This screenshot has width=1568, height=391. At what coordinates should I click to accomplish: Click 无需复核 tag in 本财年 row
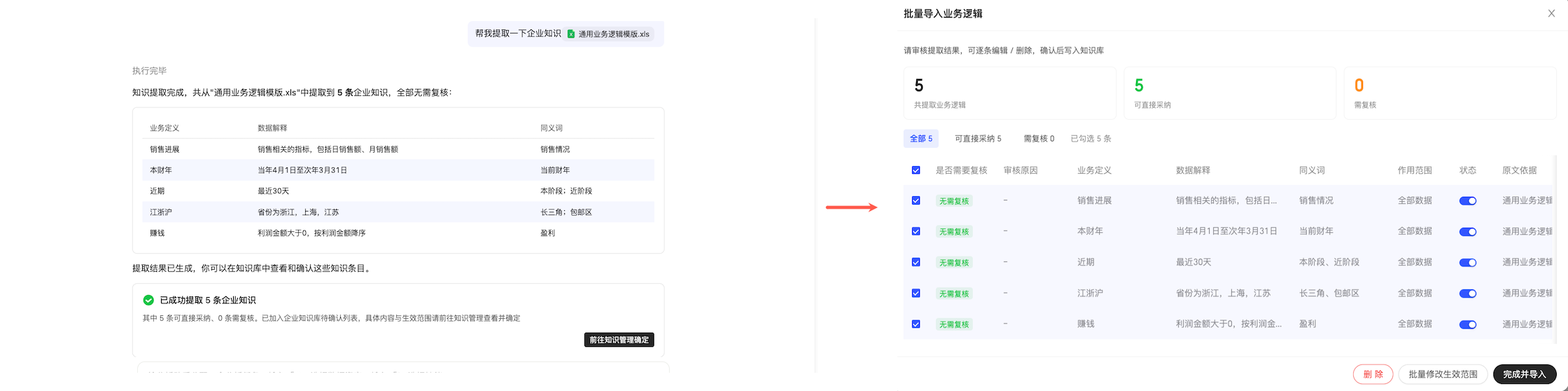pyautogui.click(x=954, y=232)
